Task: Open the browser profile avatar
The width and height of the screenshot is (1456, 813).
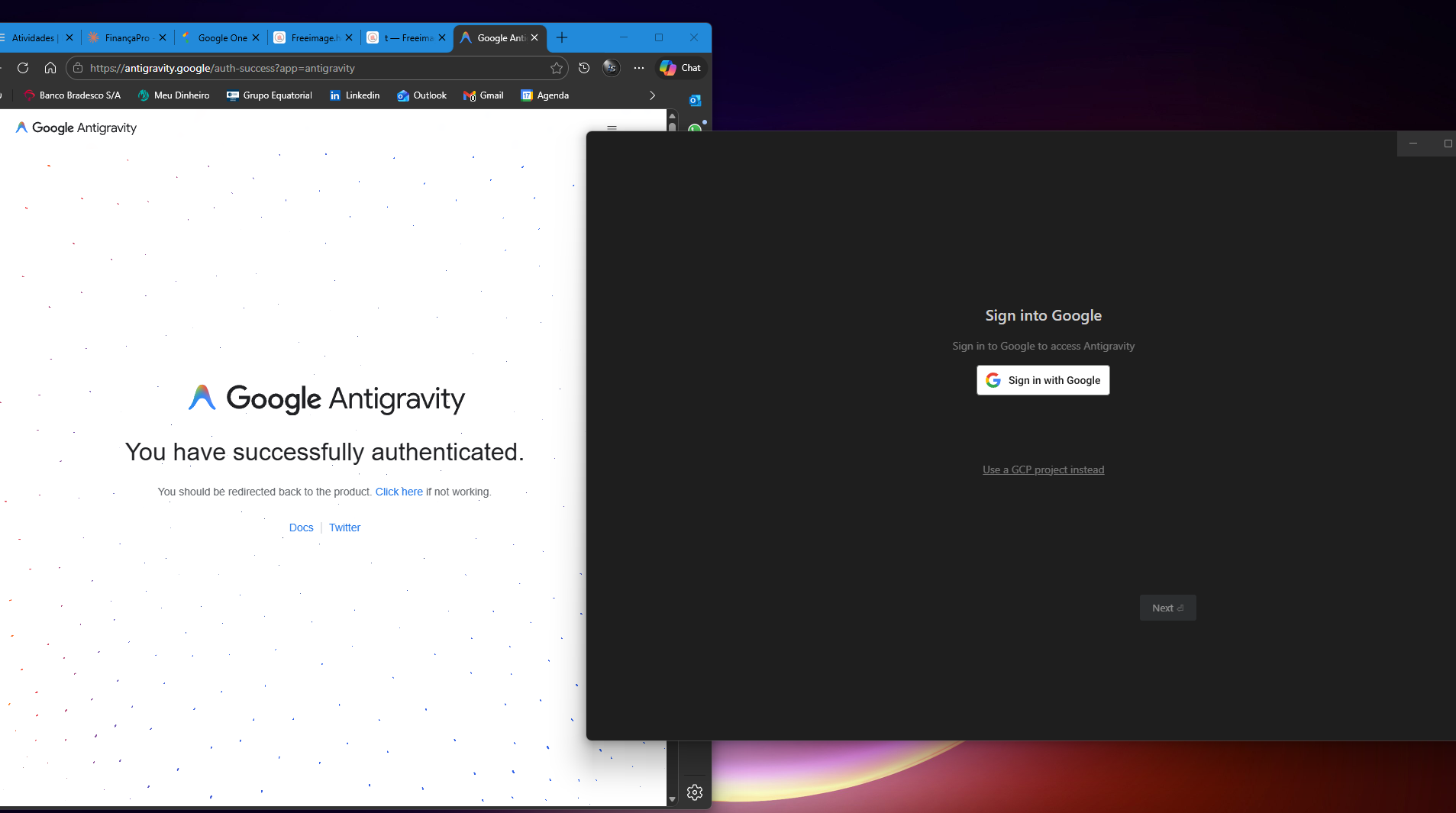Action: tap(611, 68)
